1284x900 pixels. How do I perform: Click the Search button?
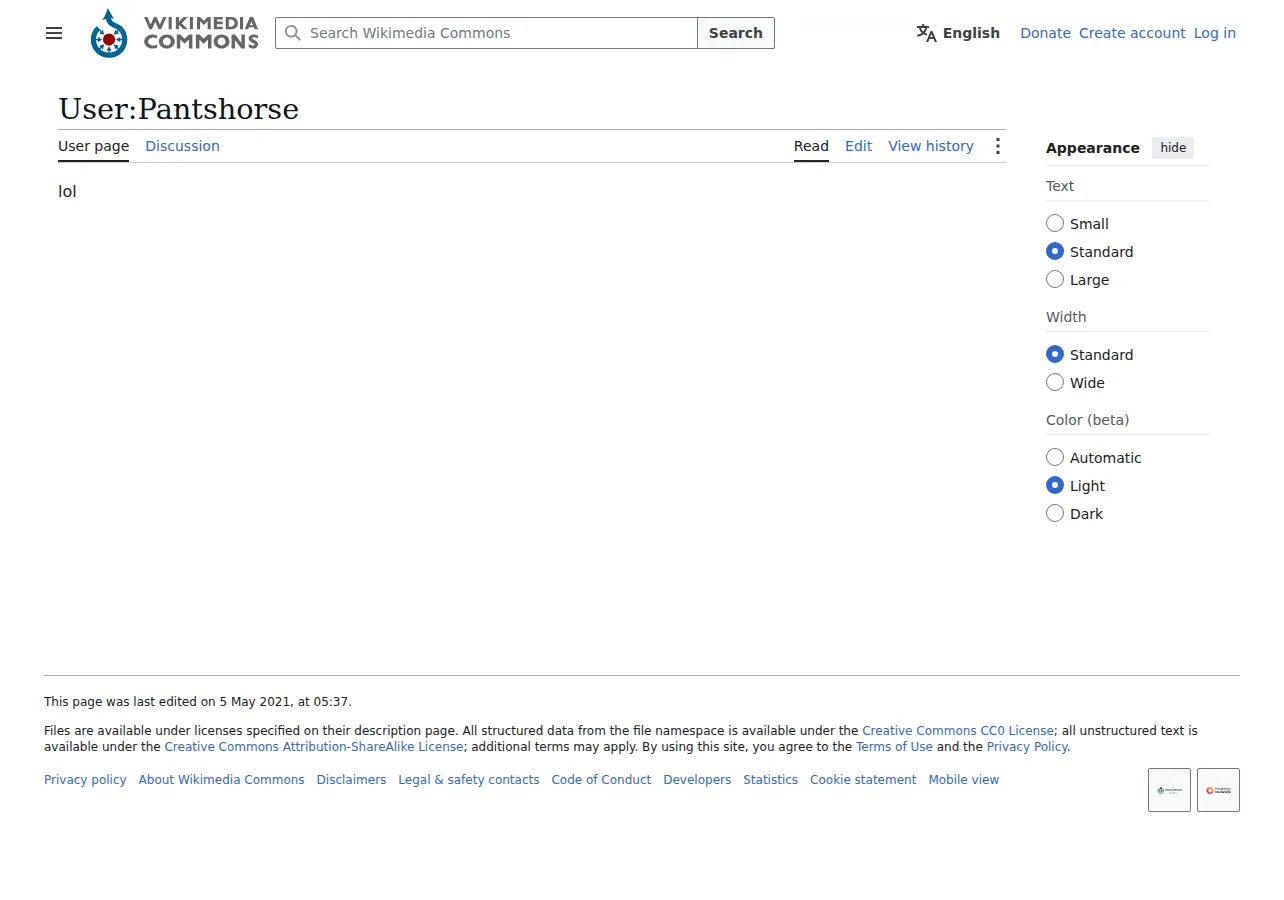736,33
